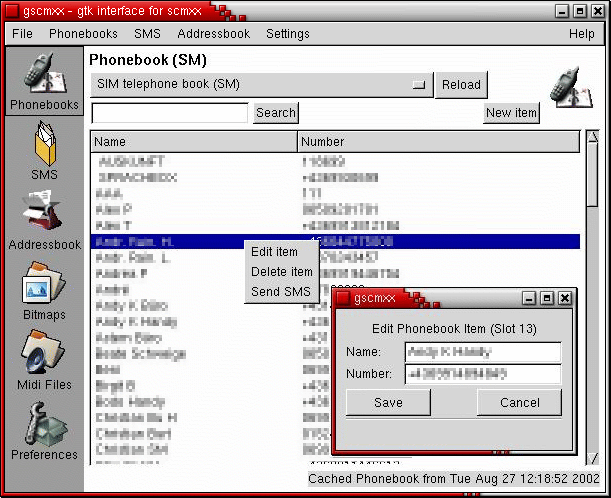Close the main gscmxx window
Image resolution: width=611 pixels, height=498 pixels.
pos(598,11)
